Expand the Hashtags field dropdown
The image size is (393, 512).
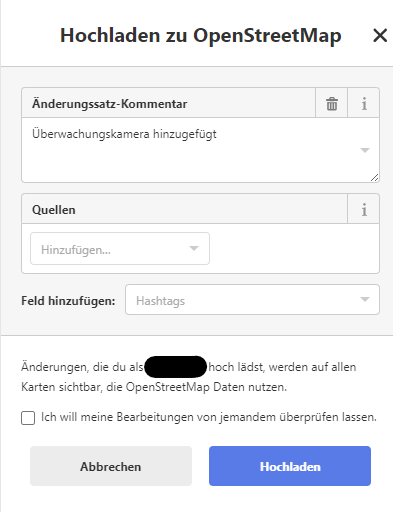[365, 299]
